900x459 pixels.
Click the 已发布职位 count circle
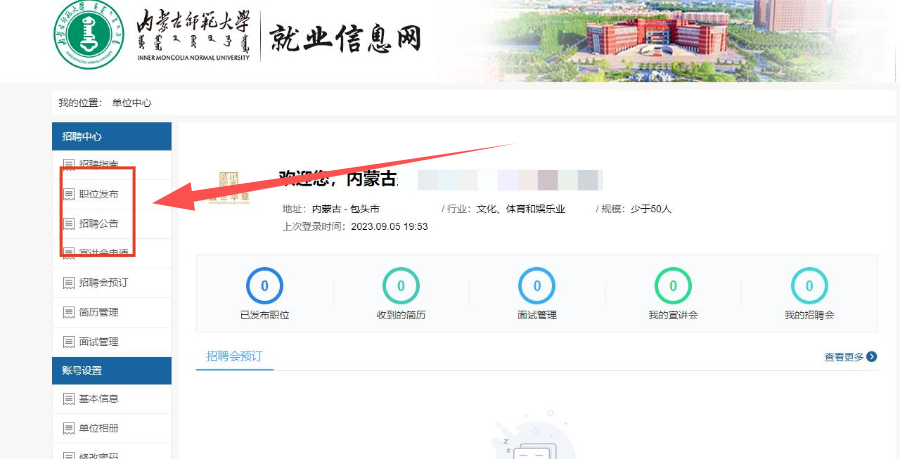[264, 286]
